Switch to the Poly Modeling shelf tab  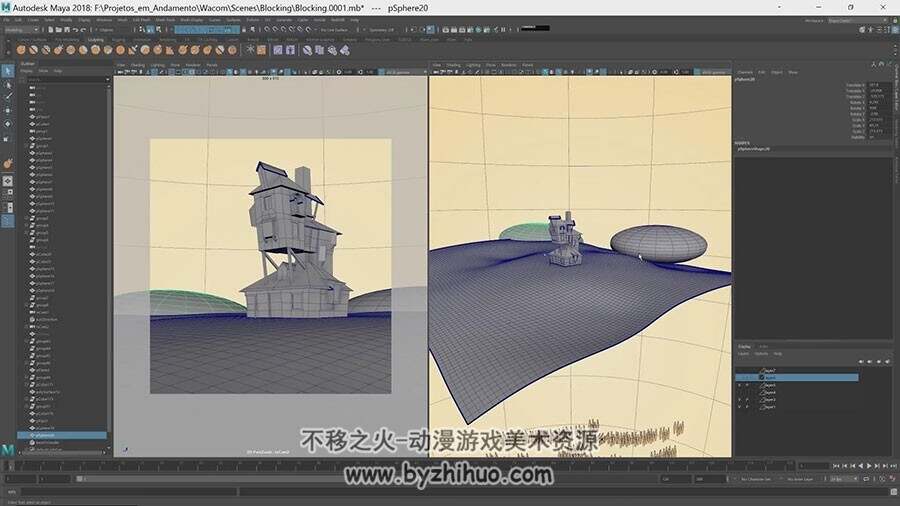click(x=67, y=40)
